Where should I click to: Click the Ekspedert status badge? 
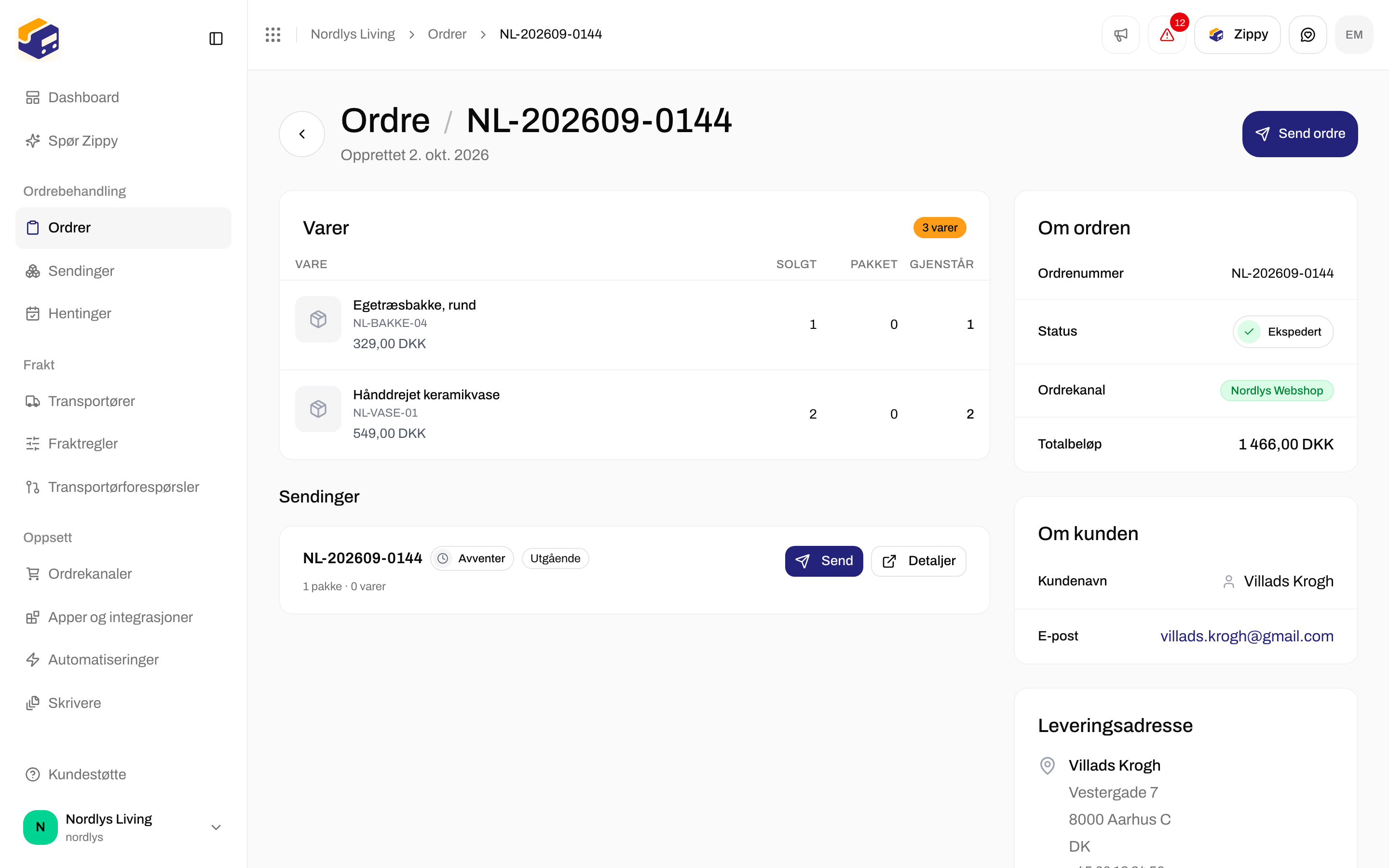click(x=1283, y=332)
